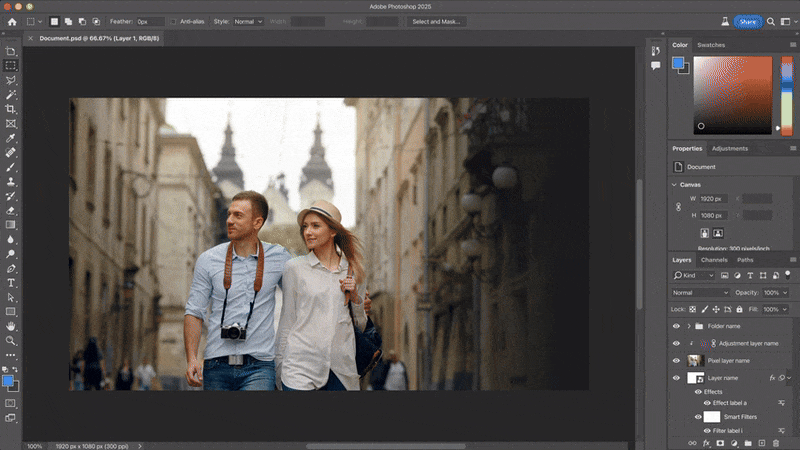
Task: Select the Type tool
Action: click(11, 283)
